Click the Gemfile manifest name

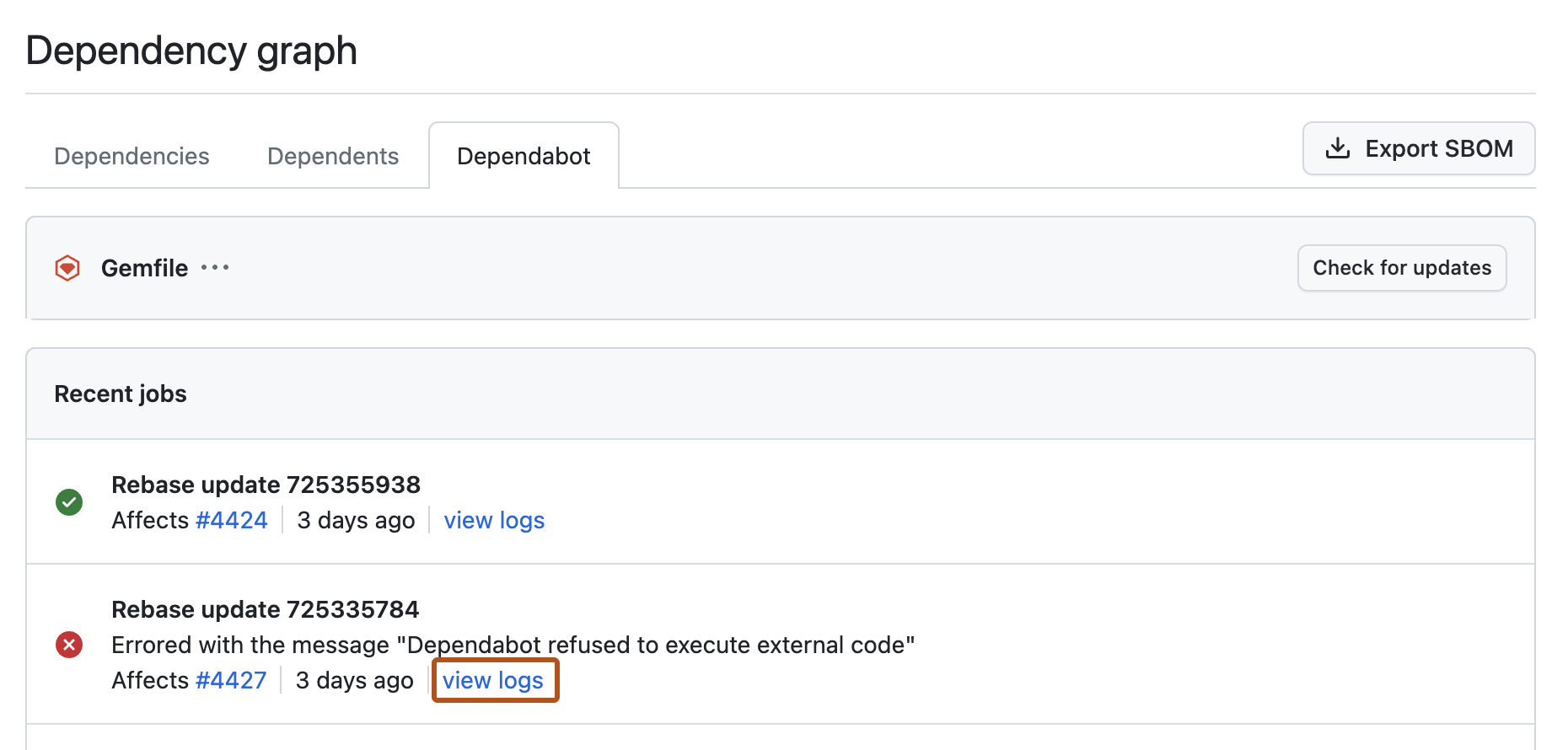(x=144, y=268)
